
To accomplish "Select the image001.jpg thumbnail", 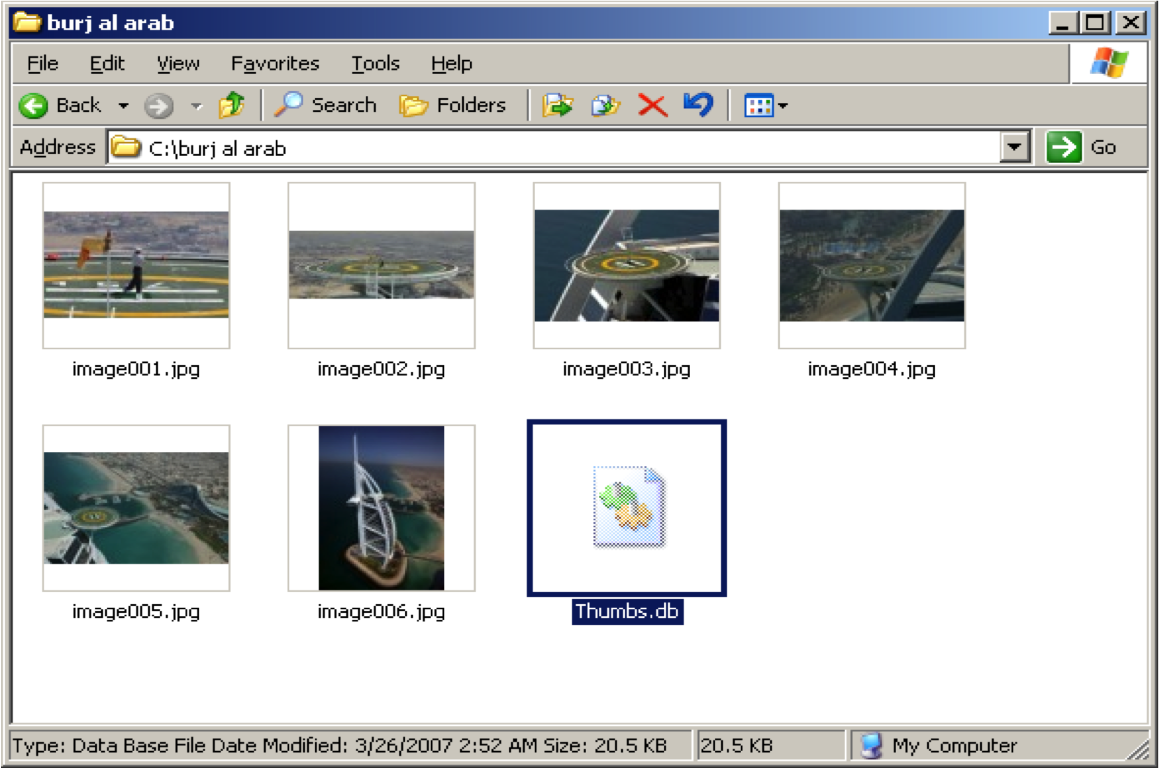I will pyautogui.click(x=136, y=265).
